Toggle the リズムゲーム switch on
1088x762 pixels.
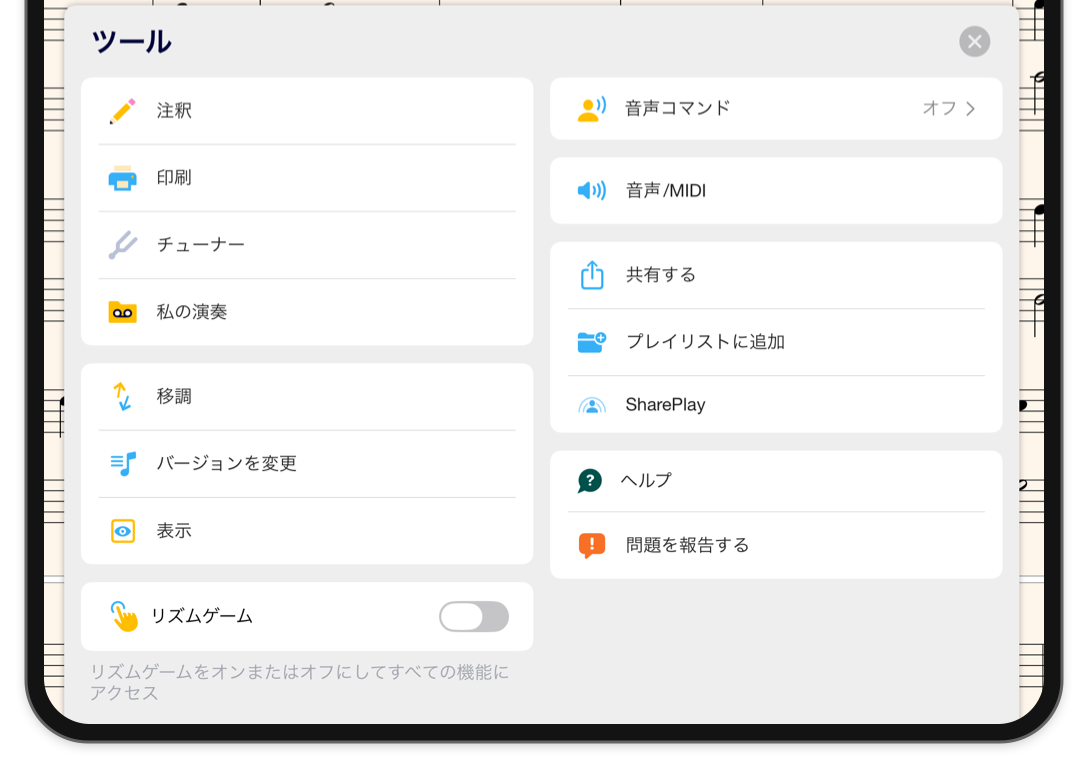[x=474, y=616]
